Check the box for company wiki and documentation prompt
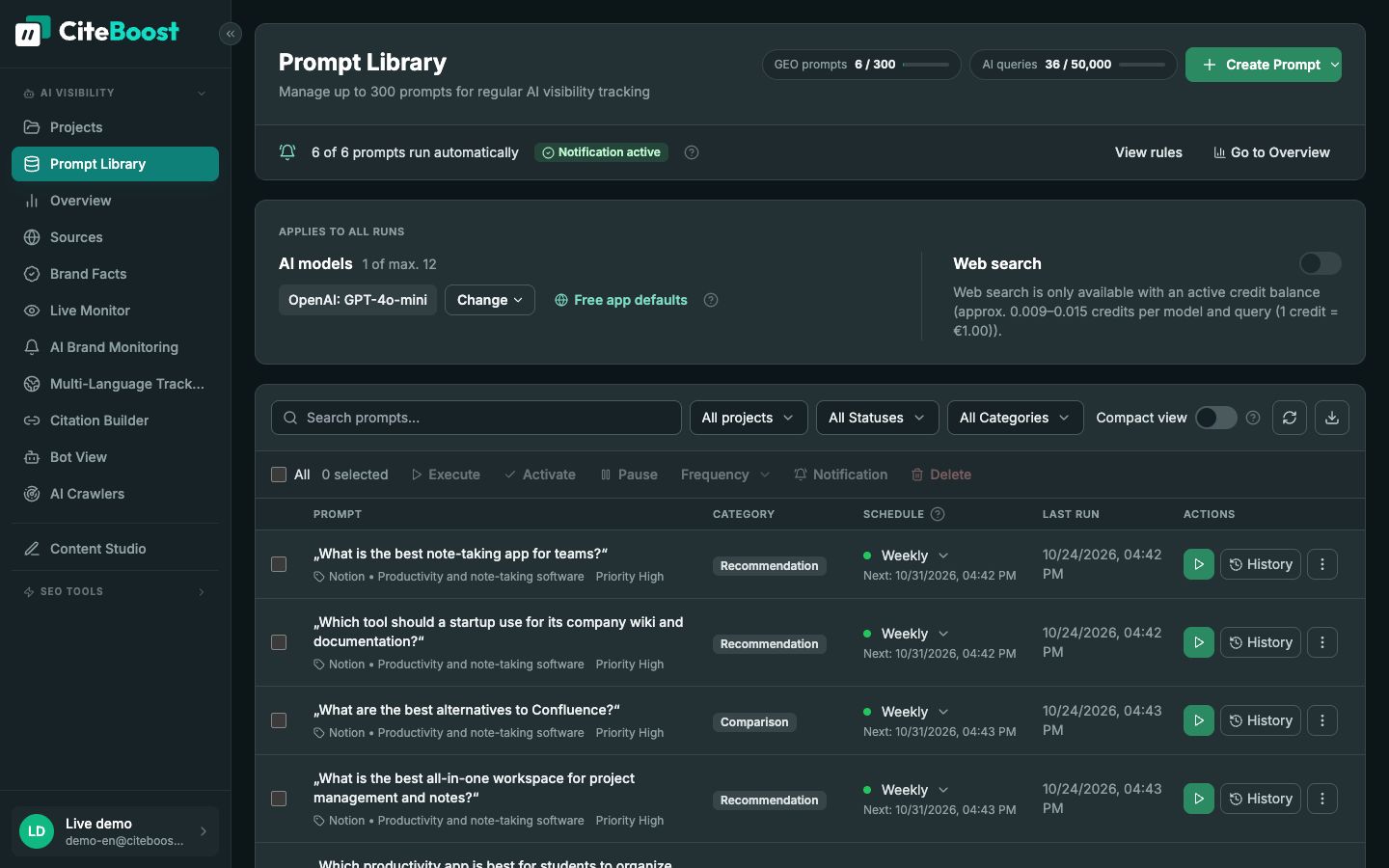 pyautogui.click(x=279, y=642)
